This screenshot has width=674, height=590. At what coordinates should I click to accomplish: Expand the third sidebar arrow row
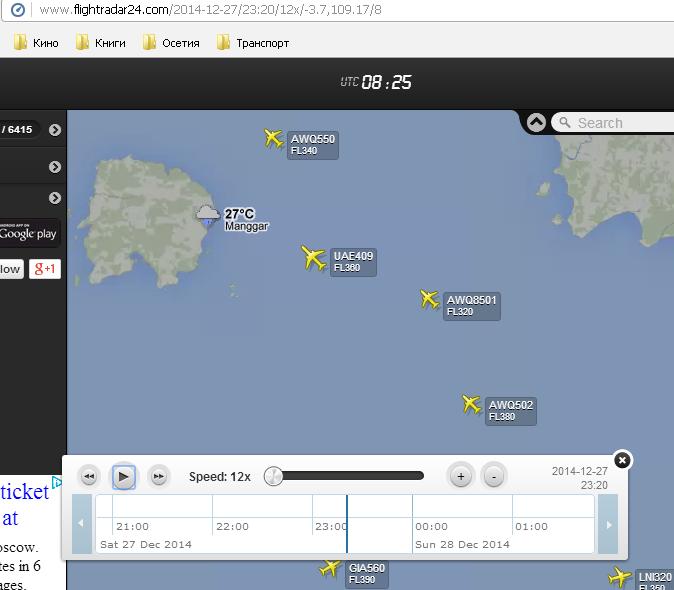(x=55, y=198)
